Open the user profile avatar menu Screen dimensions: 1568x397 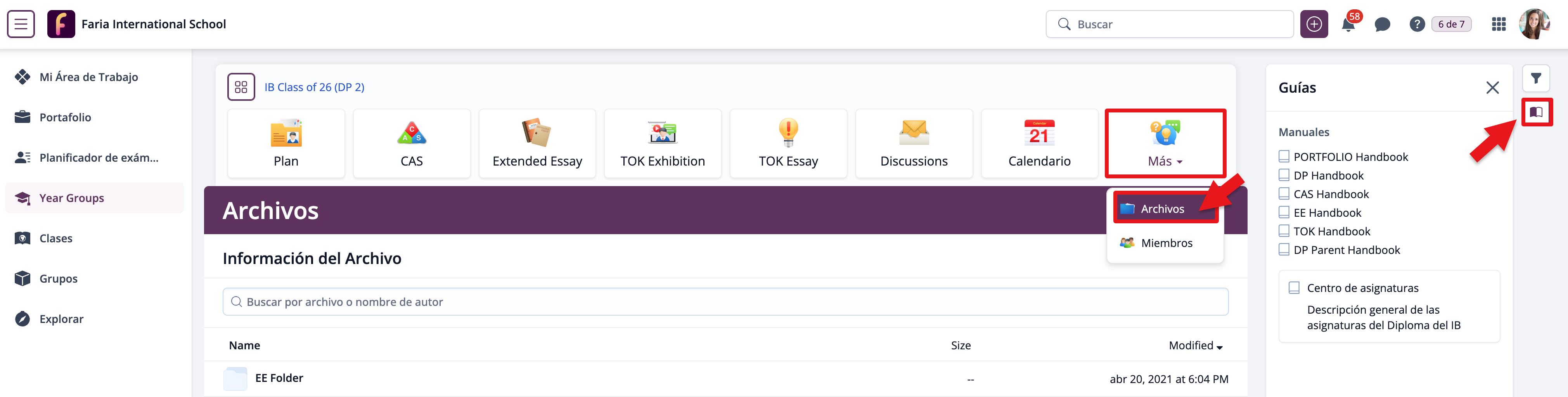(1534, 24)
